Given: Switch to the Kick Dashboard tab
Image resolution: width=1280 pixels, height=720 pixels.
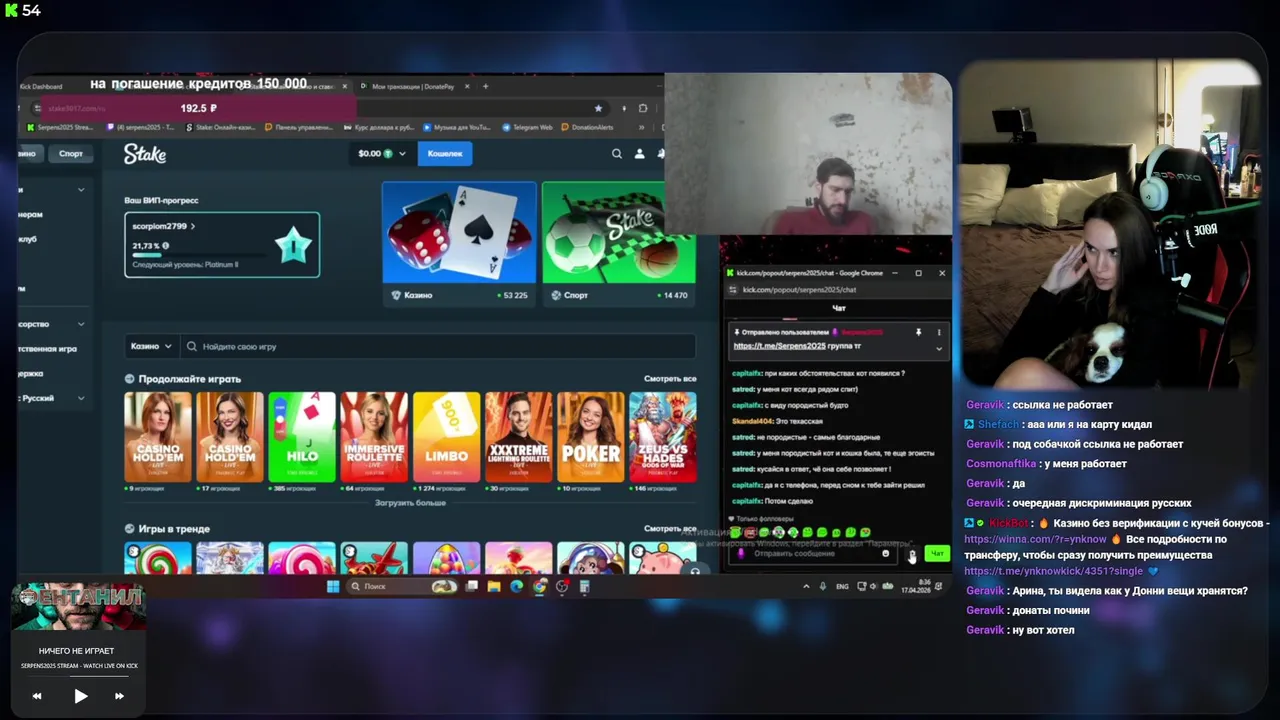Looking at the screenshot, I should point(41,87).
